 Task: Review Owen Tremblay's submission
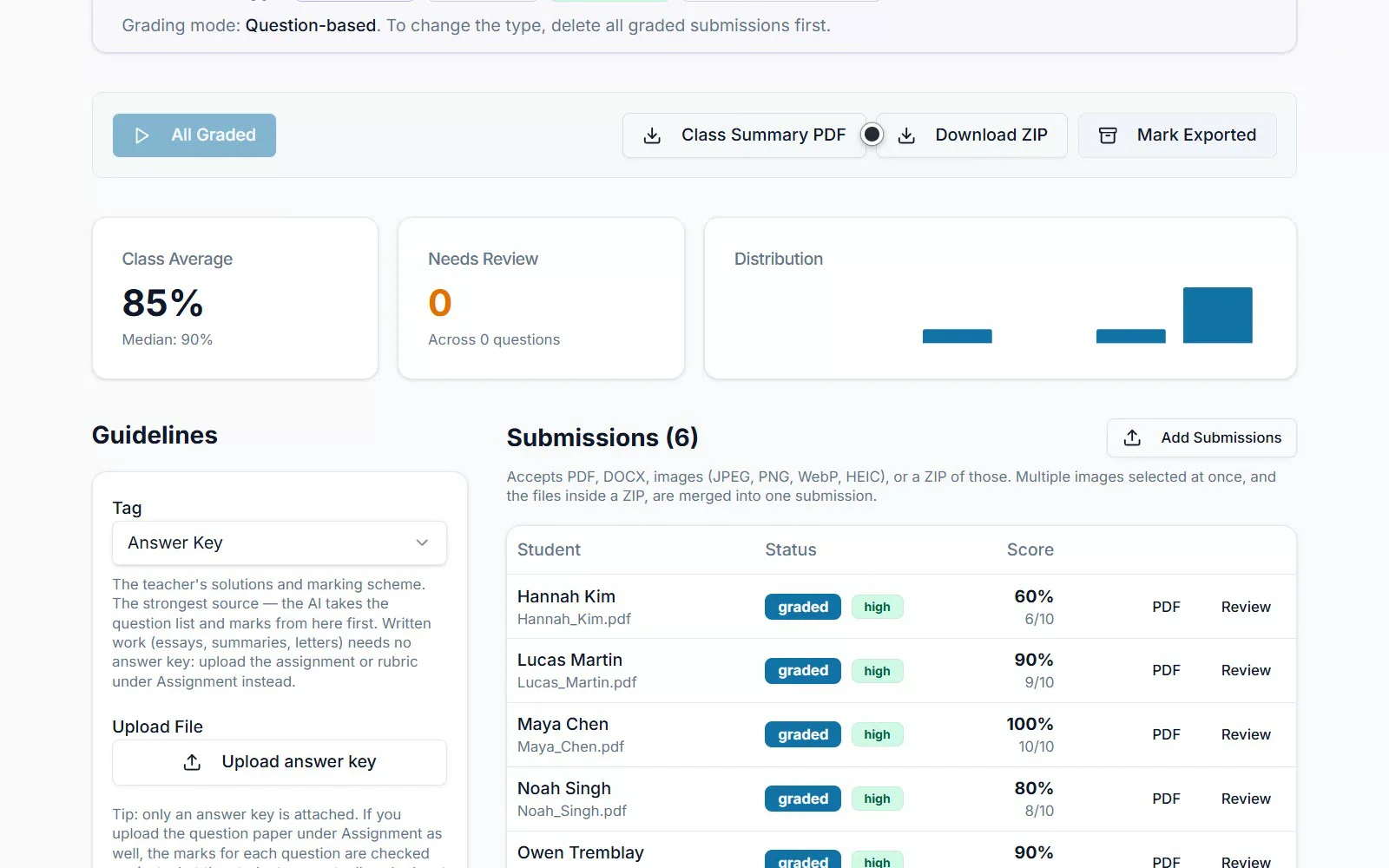(x=1246, y=862)
